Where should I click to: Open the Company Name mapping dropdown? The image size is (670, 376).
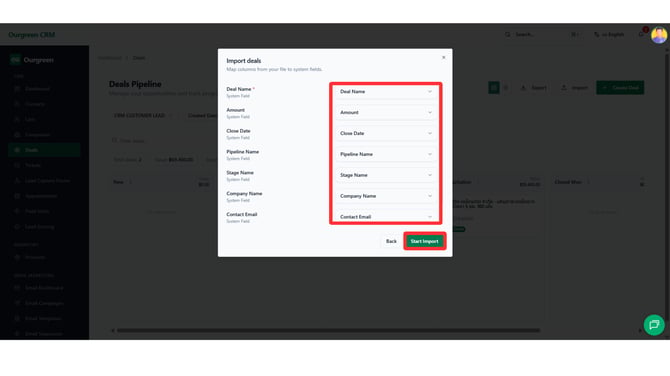(385, 196)
